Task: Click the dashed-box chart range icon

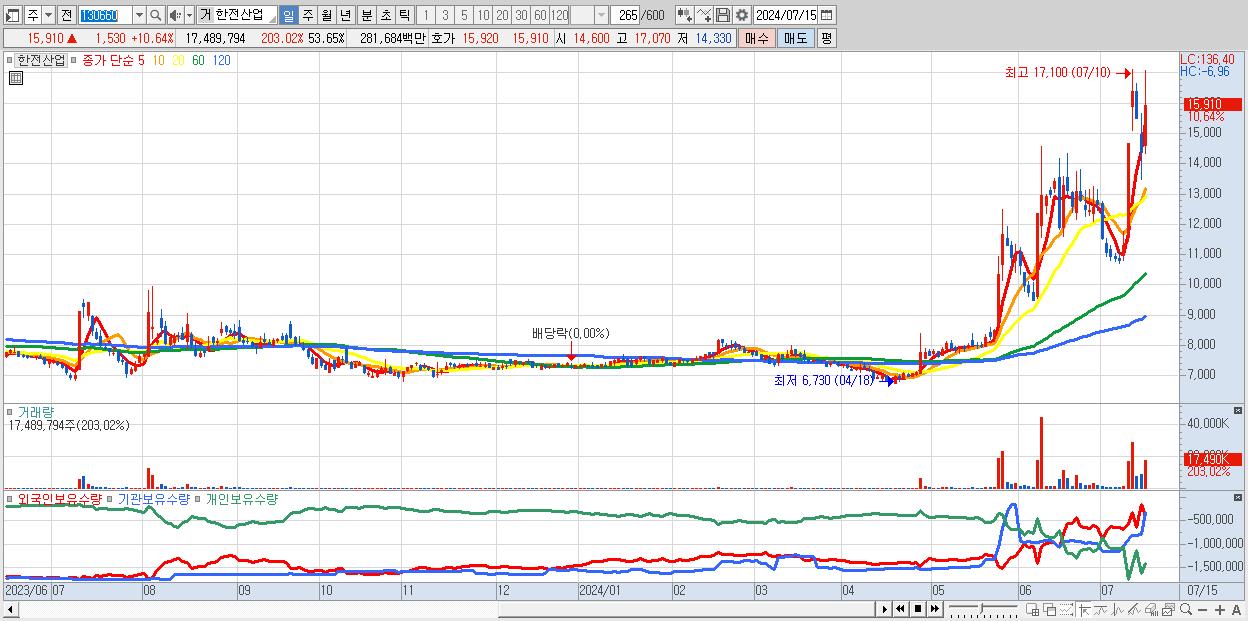Action: tap(1066, 609)
